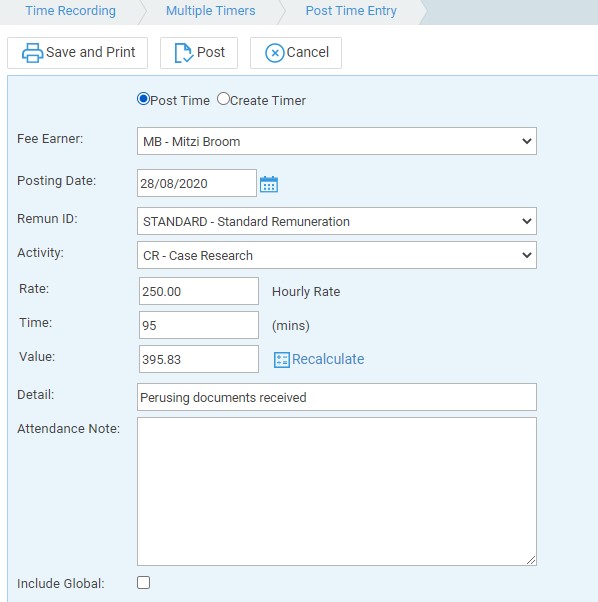Image resolution: width=598 pixels, height=602 pixels.
Task: Click the Save and Print button
Action: pyautogui.click(x=78, y=53)
